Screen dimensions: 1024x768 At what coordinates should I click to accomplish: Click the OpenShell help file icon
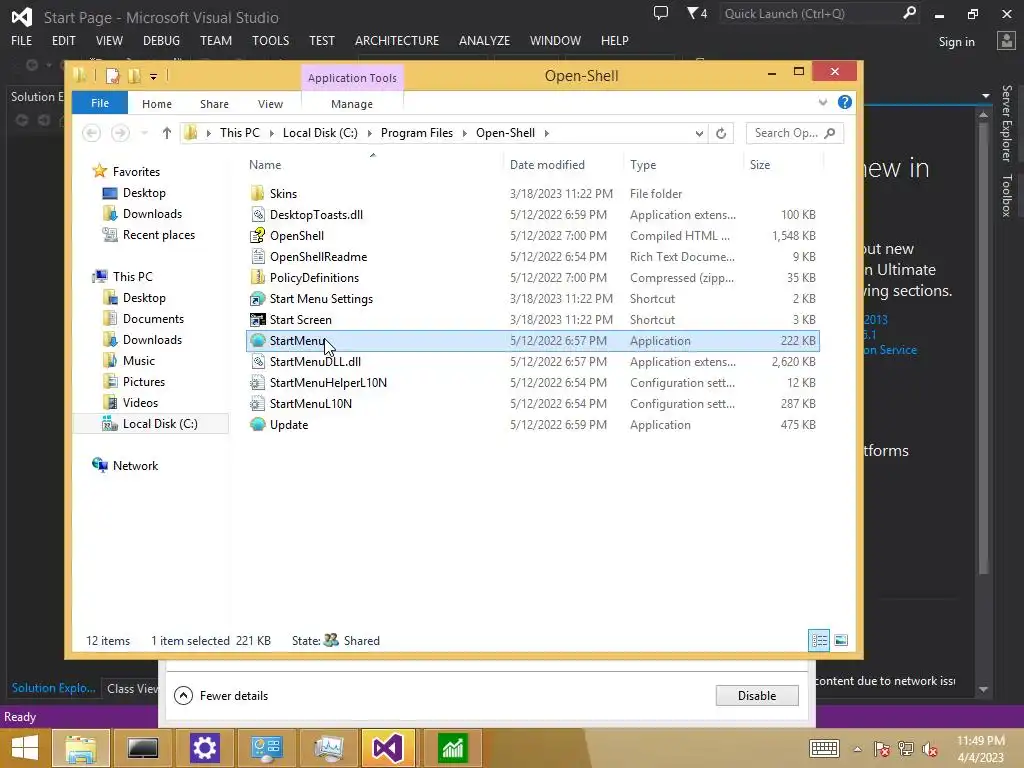click(x=258, y=235)
